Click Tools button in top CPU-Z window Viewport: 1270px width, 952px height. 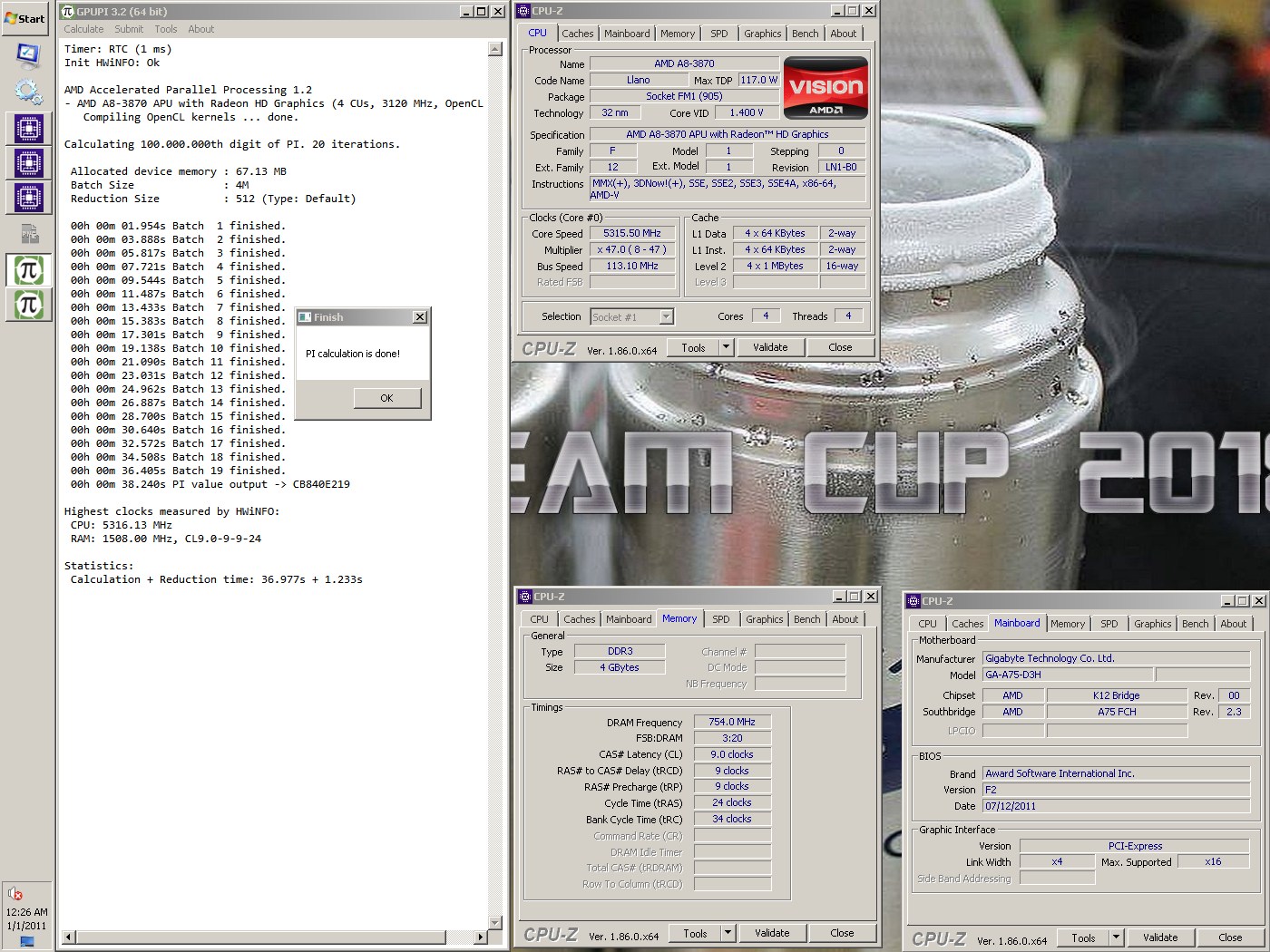tap(694, 347)
